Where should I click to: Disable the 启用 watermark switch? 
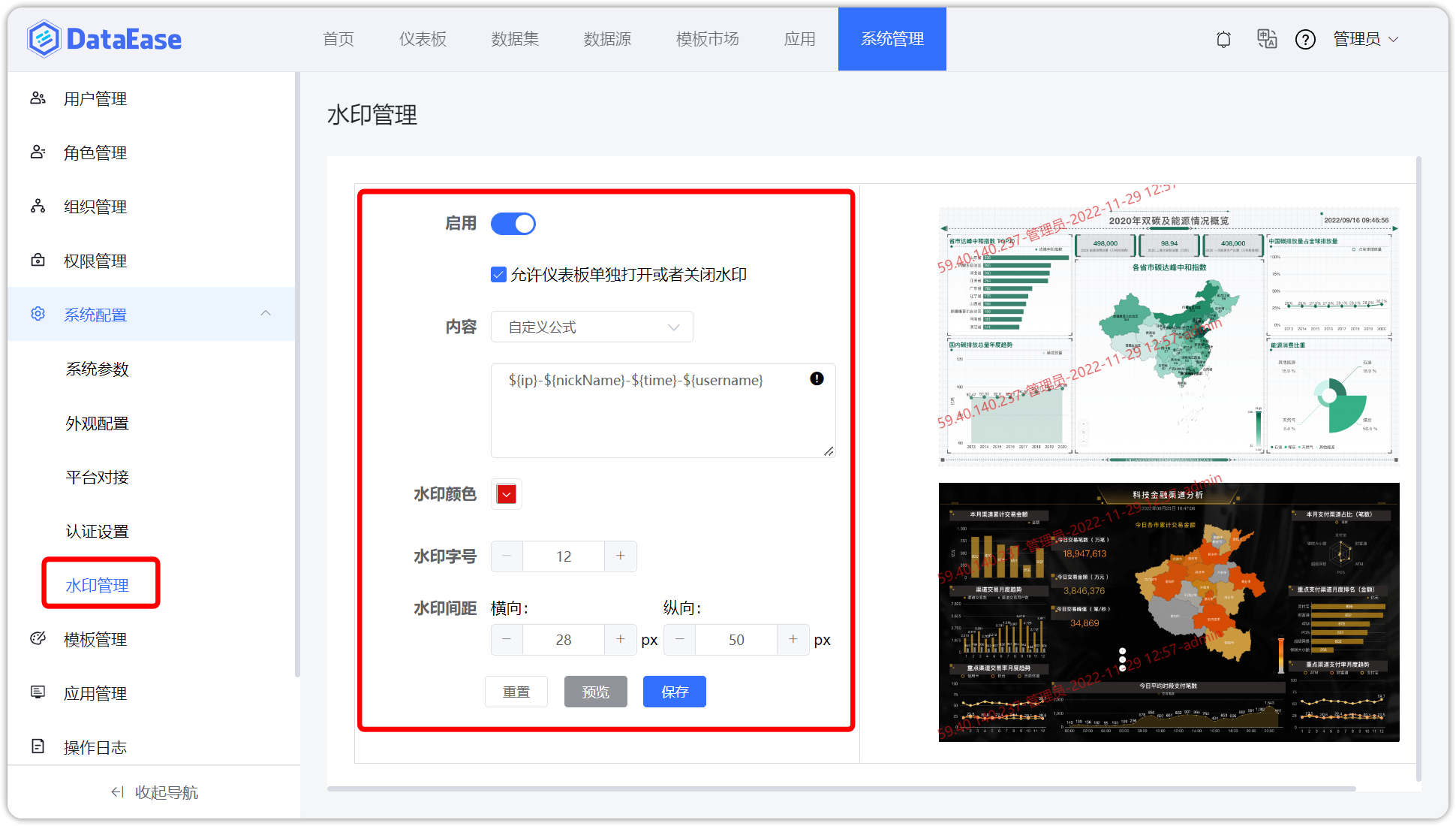[x=513, y=223]
